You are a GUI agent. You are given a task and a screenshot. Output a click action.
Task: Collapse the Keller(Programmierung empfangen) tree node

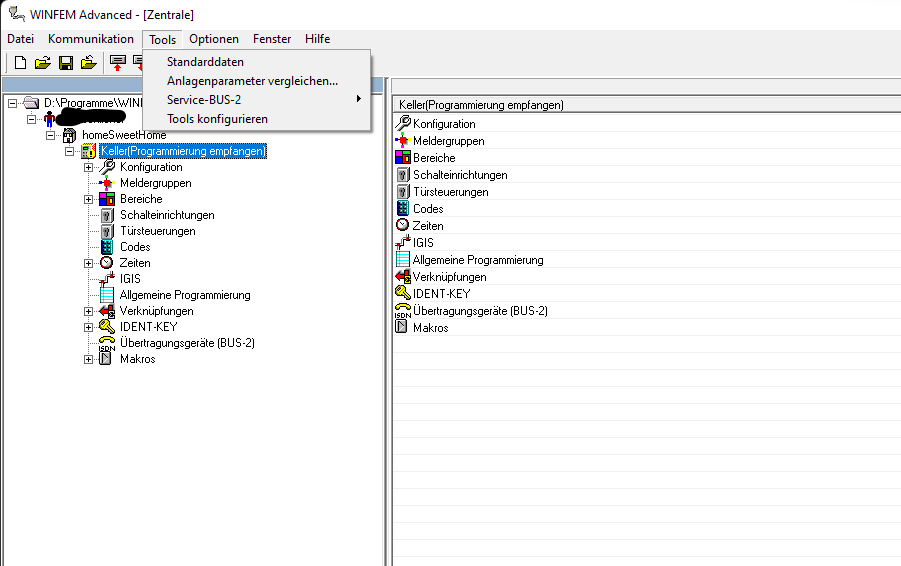(69, 151)
